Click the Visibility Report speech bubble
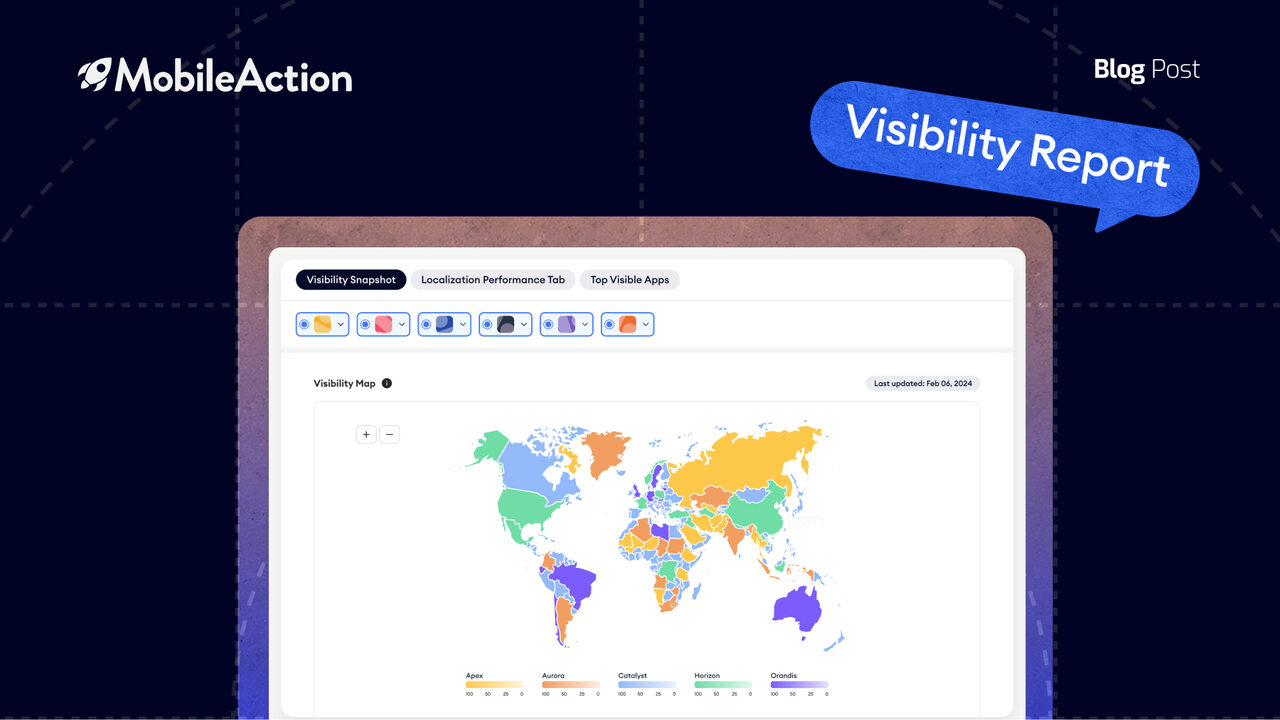The width and height of the screenshot is (1280, 720). point(1007,152)
